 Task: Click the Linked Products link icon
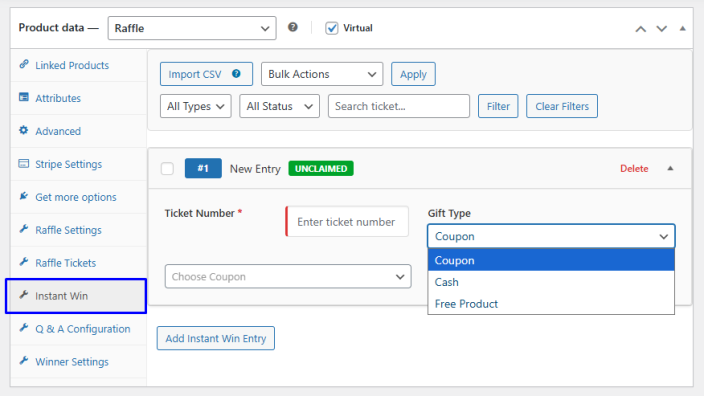[24, 64]
